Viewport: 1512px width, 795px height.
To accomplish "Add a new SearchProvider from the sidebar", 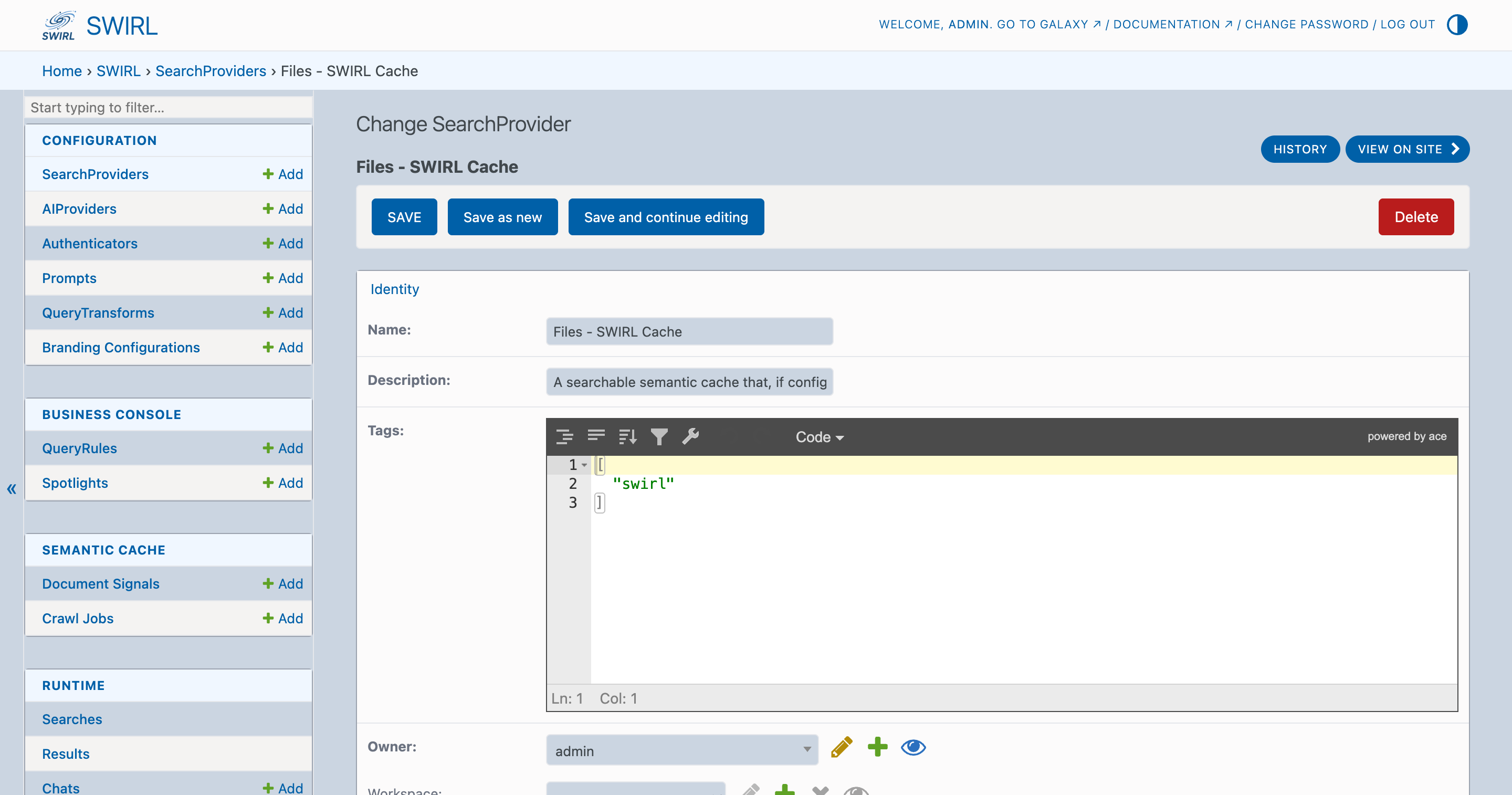I will coord(283,174).
